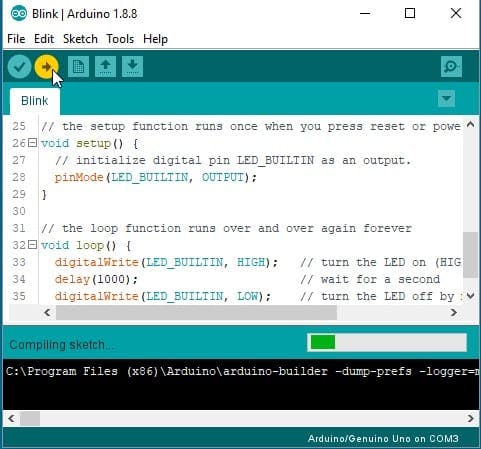Screen dimensions: 481x449
Task: Click the Verify checkmark button
Action: [19, 67]
